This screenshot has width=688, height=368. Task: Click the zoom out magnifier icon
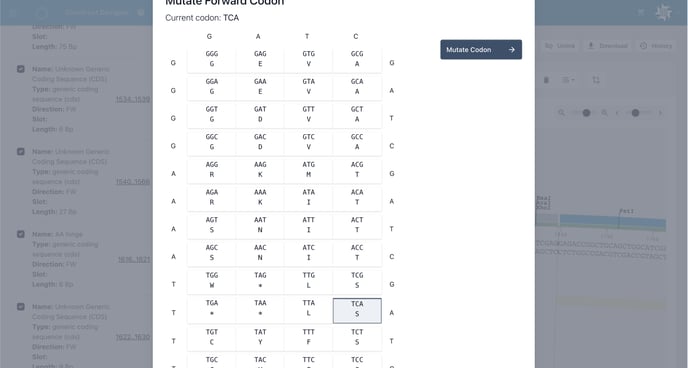coord(561,113)
